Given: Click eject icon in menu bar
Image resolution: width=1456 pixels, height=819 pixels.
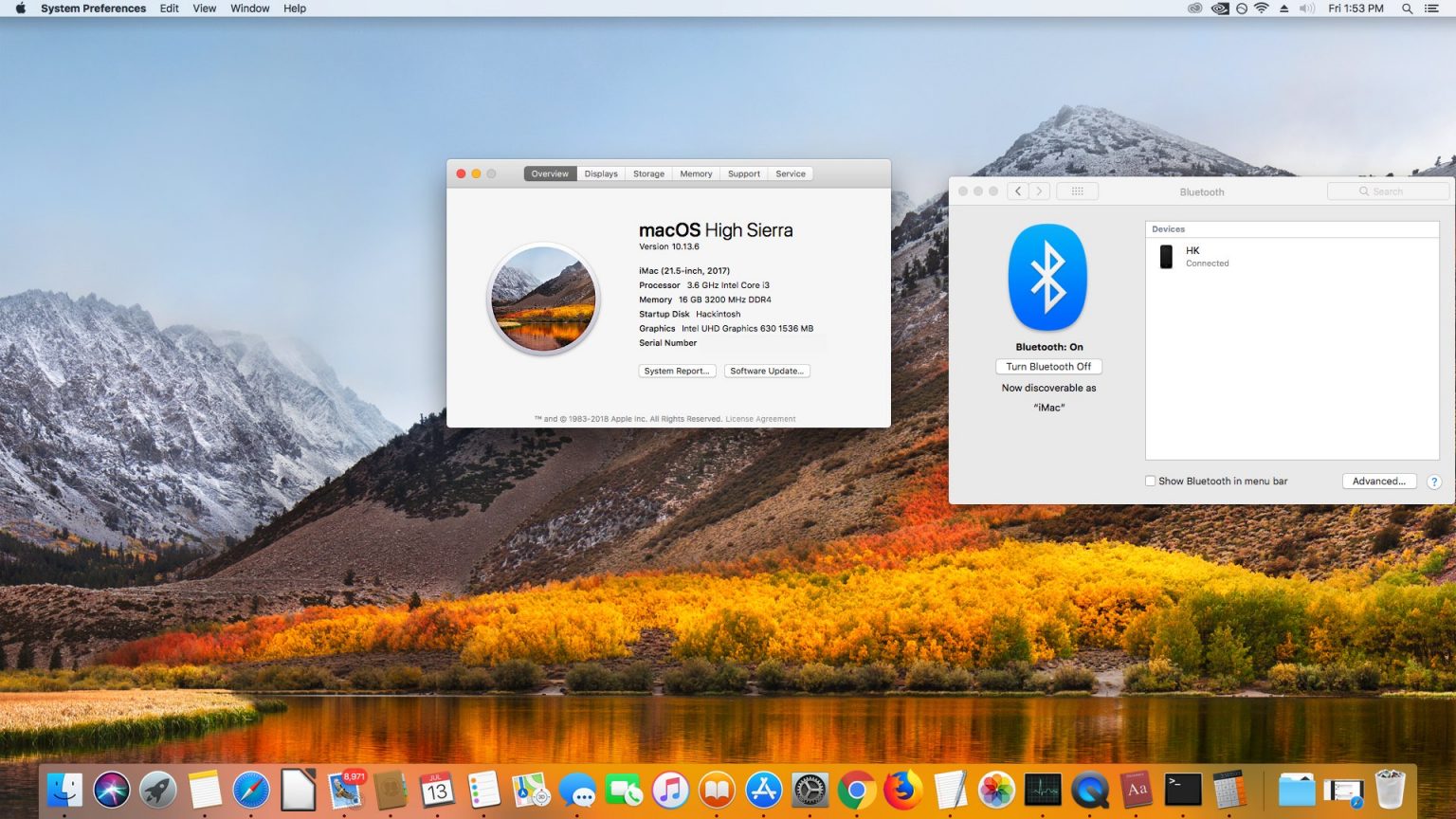Looking at the screenshot, I should (1284, 9).
